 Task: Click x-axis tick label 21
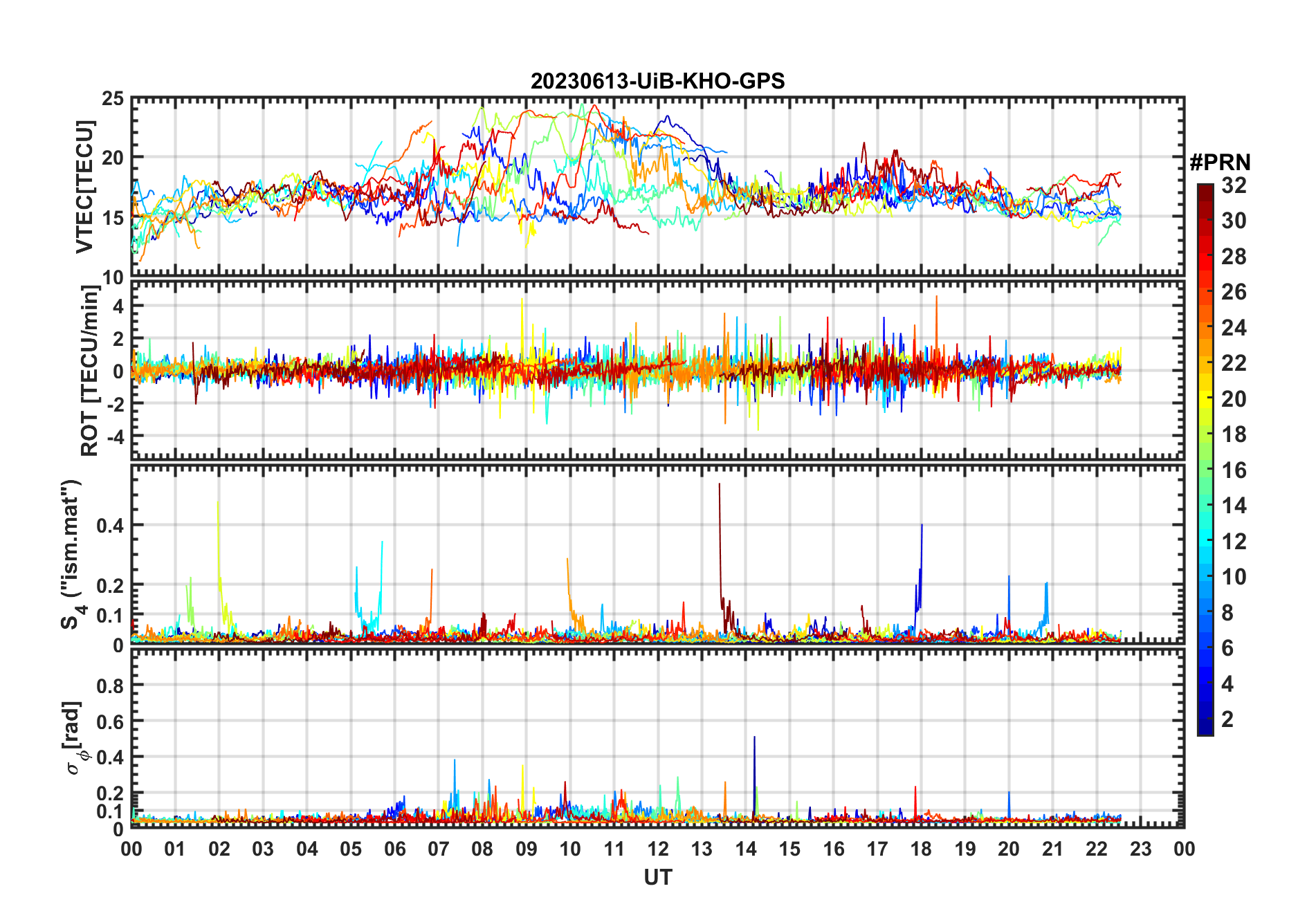click(1052, 849)
